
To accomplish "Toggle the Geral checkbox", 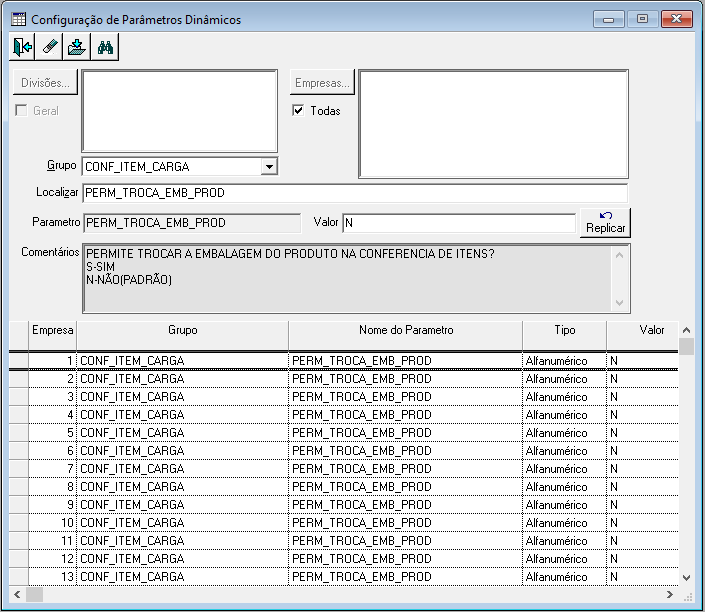I will point(21,110).
